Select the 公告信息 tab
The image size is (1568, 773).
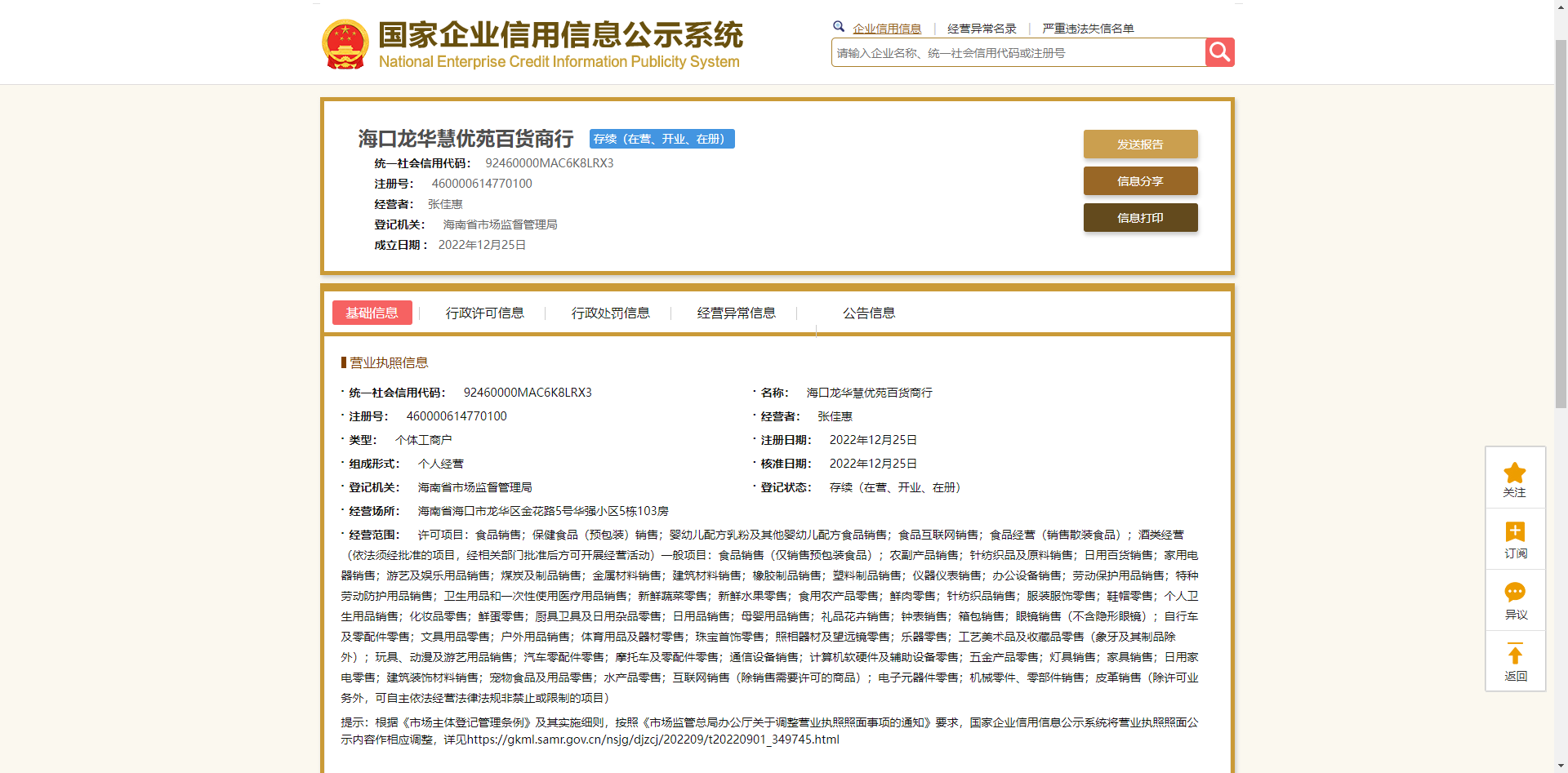click(x=869, y=313)
